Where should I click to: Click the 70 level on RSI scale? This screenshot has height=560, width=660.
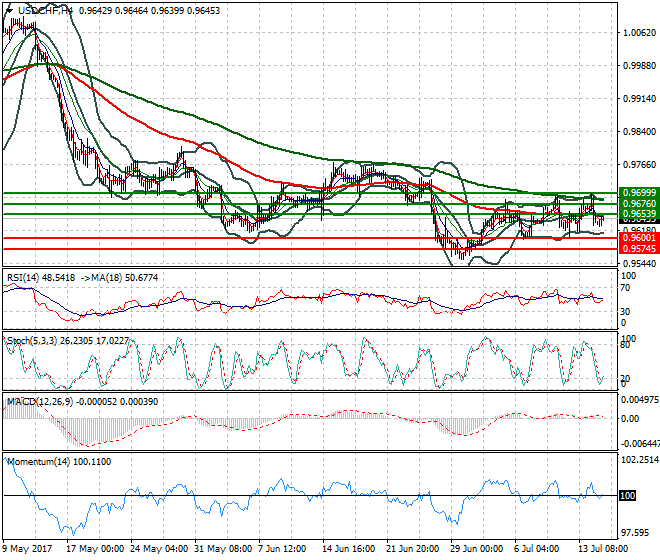click(625, 288)
